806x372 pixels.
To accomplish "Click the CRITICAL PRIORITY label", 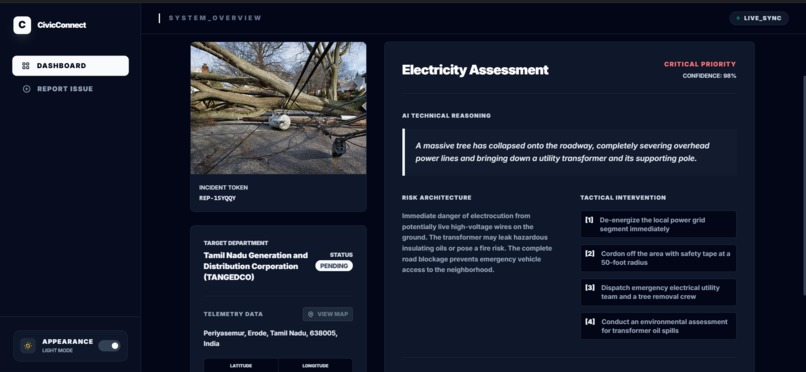I will 700,64.
